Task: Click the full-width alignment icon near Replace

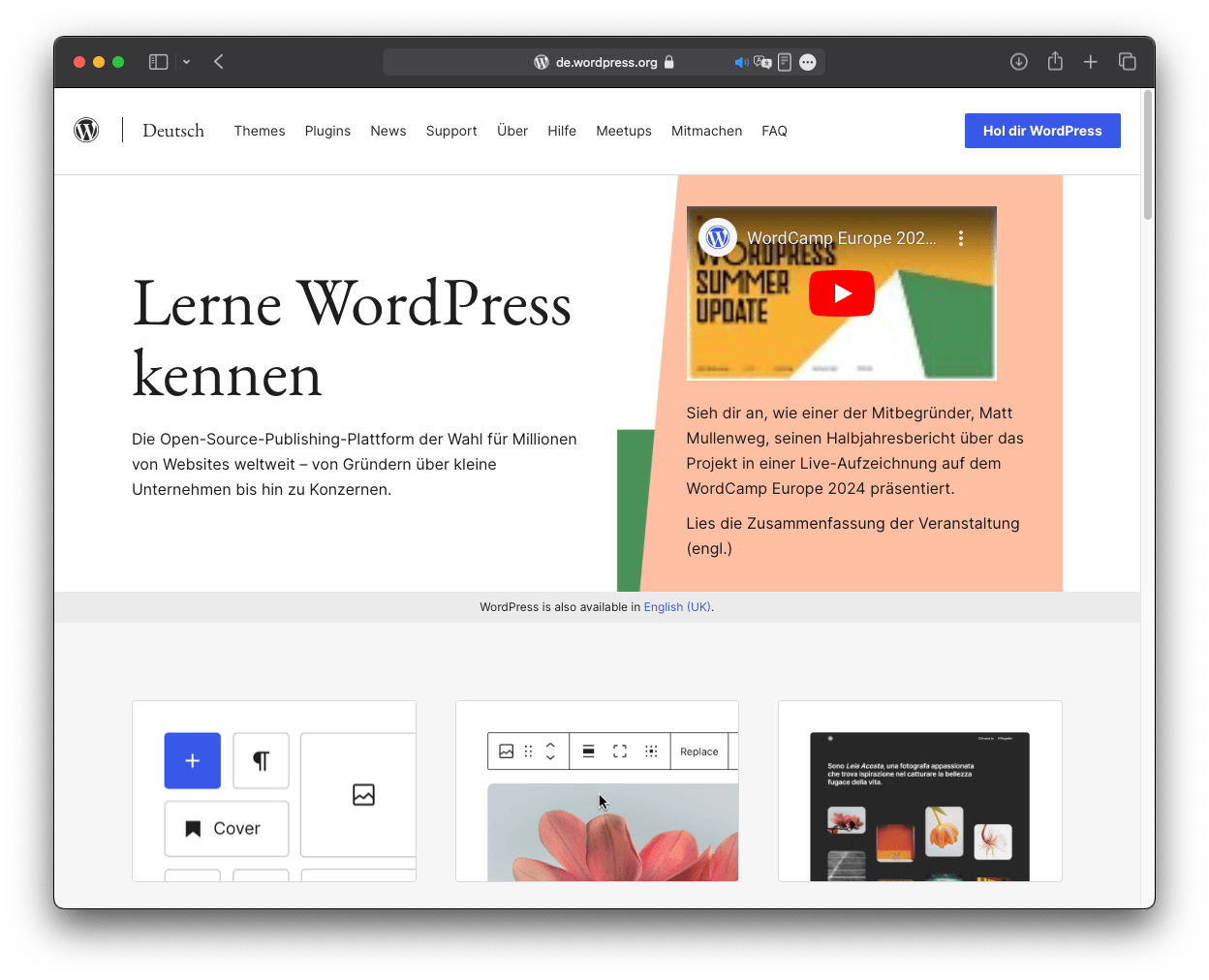Action: pyautogui.click(x=620, y=750)
